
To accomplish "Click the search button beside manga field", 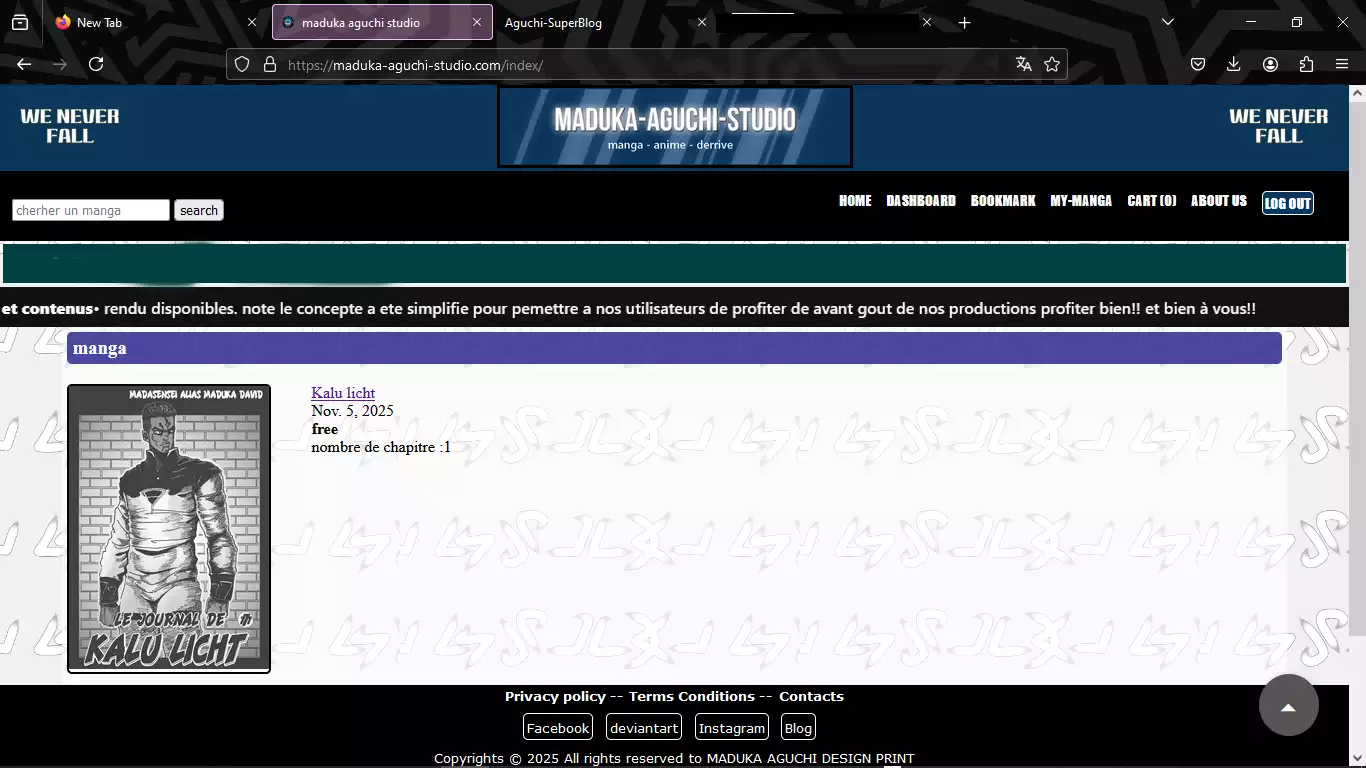I will (x=199, y=210).
